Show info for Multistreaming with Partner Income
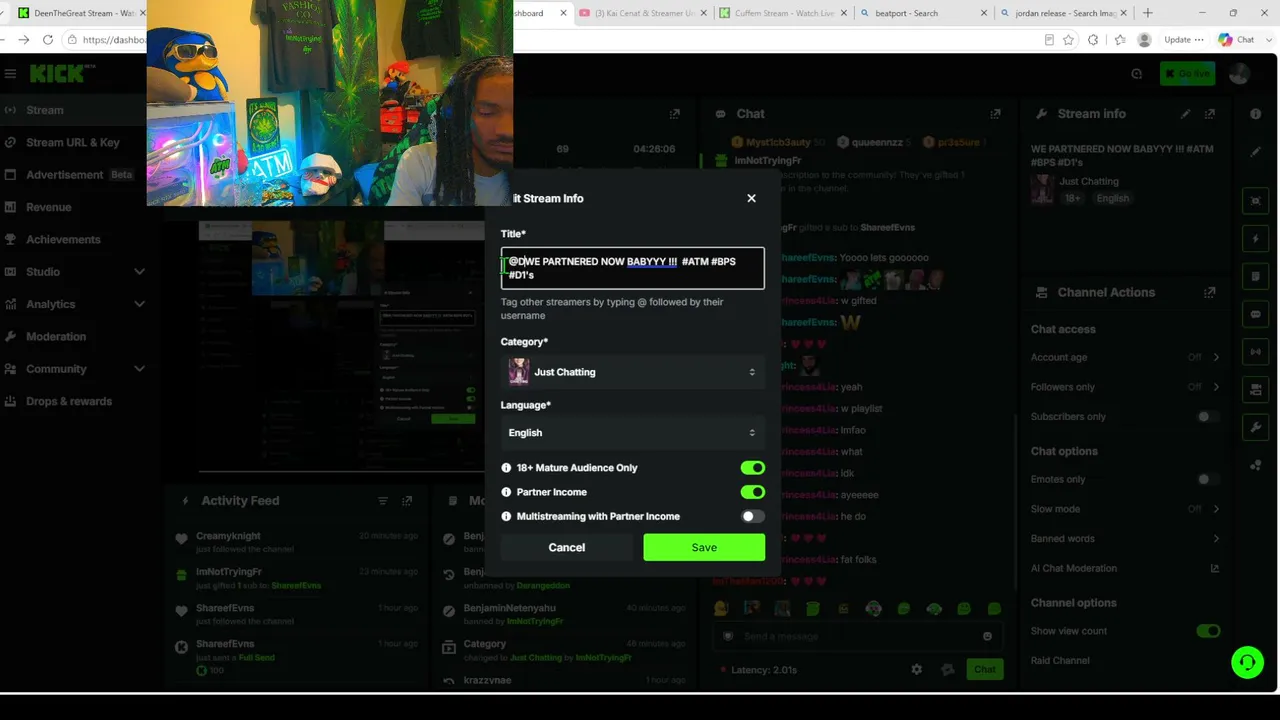This screenshot has height=720, width=1280. (x=506, y=516)
